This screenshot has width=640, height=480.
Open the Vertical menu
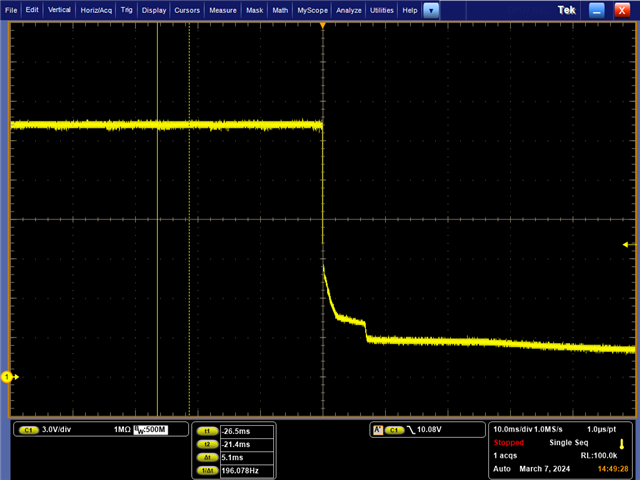59,10
